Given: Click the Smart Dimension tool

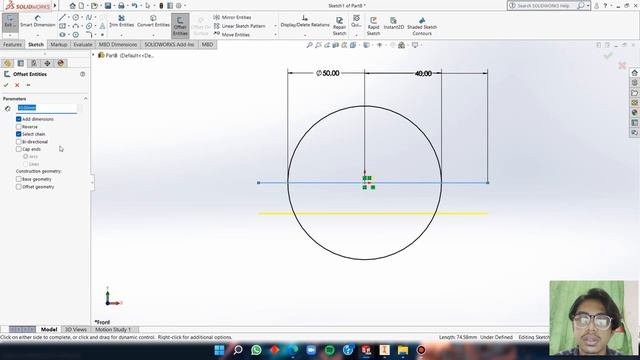Looking at the screenshot, I should pyautogui.click(x=38, y=21).
